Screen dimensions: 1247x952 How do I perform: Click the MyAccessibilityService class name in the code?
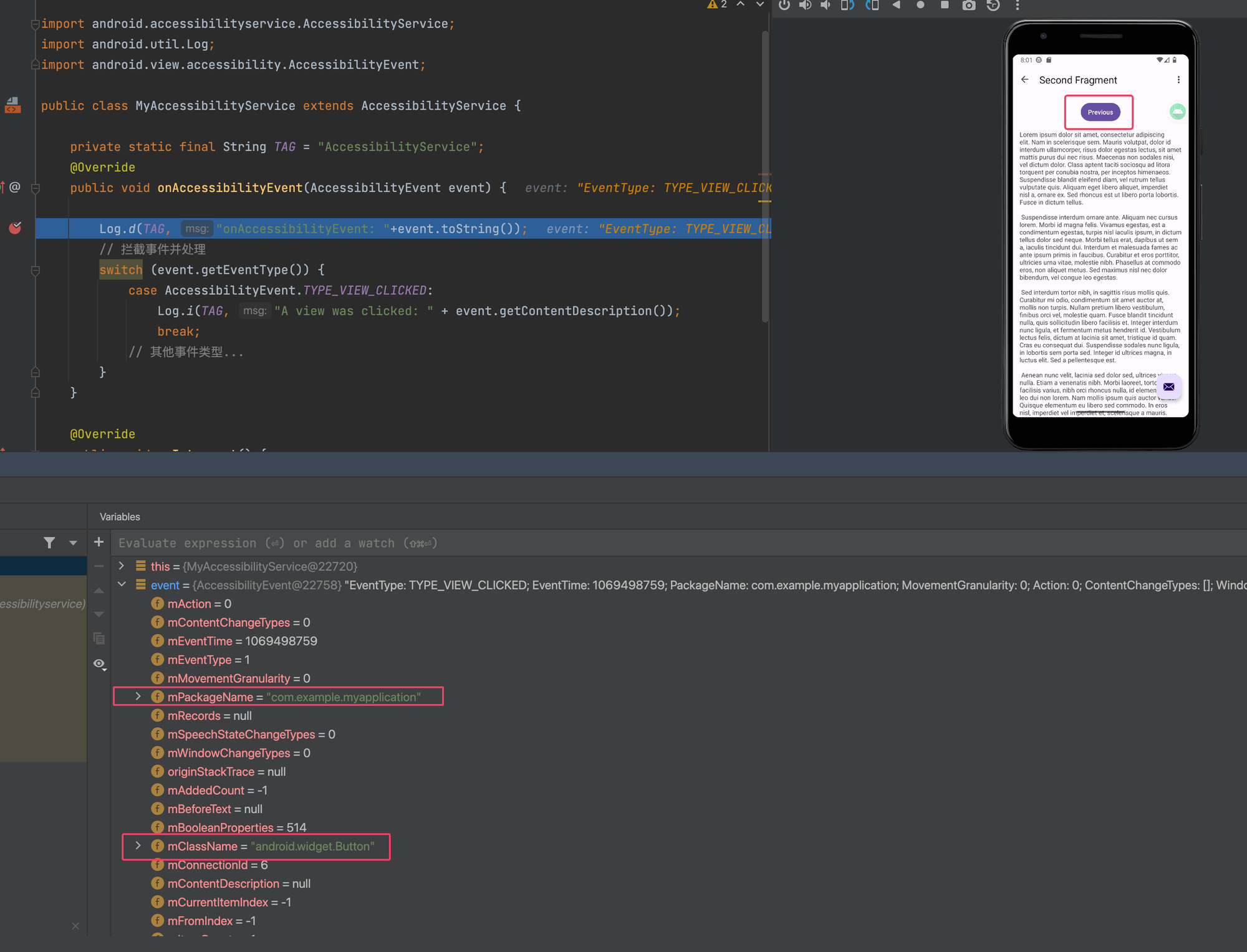(x=215, y=106)
